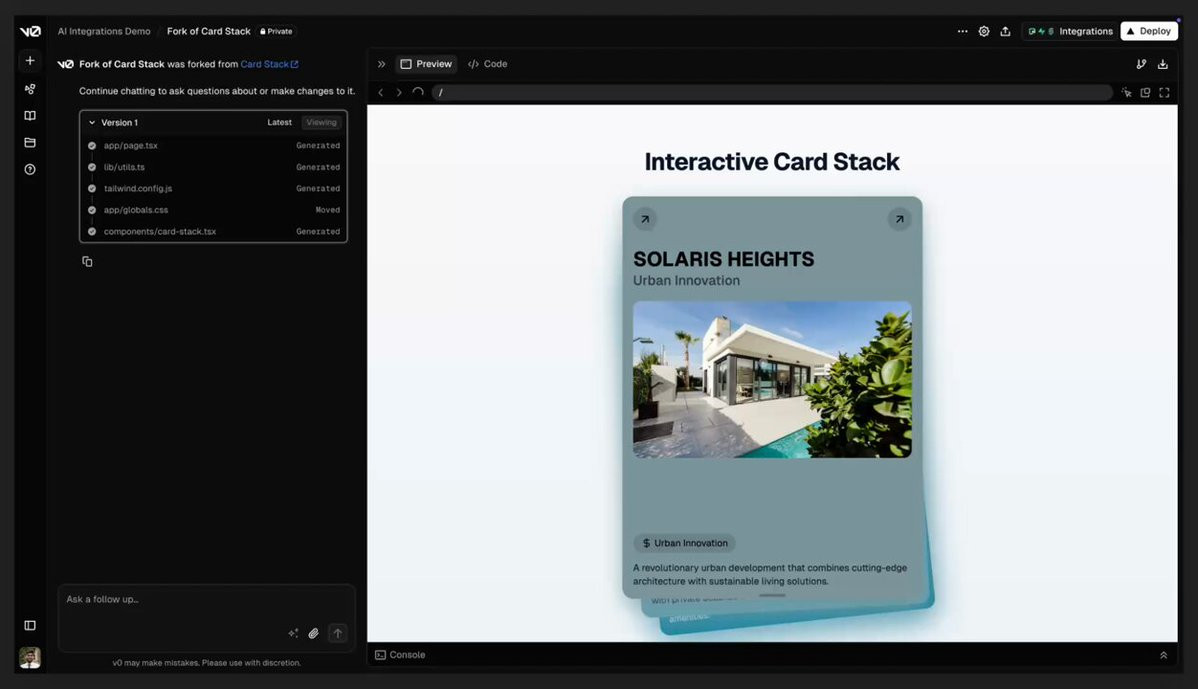
Task: Toggle the sidebar panel icon at bottom left
Action: [30, 626]
